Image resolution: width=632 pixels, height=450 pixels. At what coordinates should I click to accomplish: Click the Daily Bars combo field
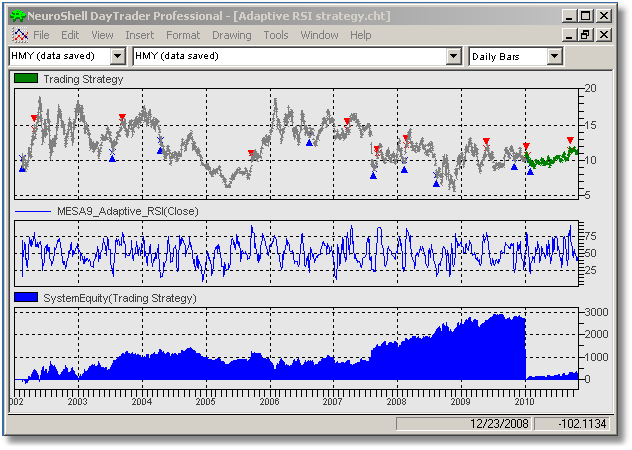click(x=516, y=56)
